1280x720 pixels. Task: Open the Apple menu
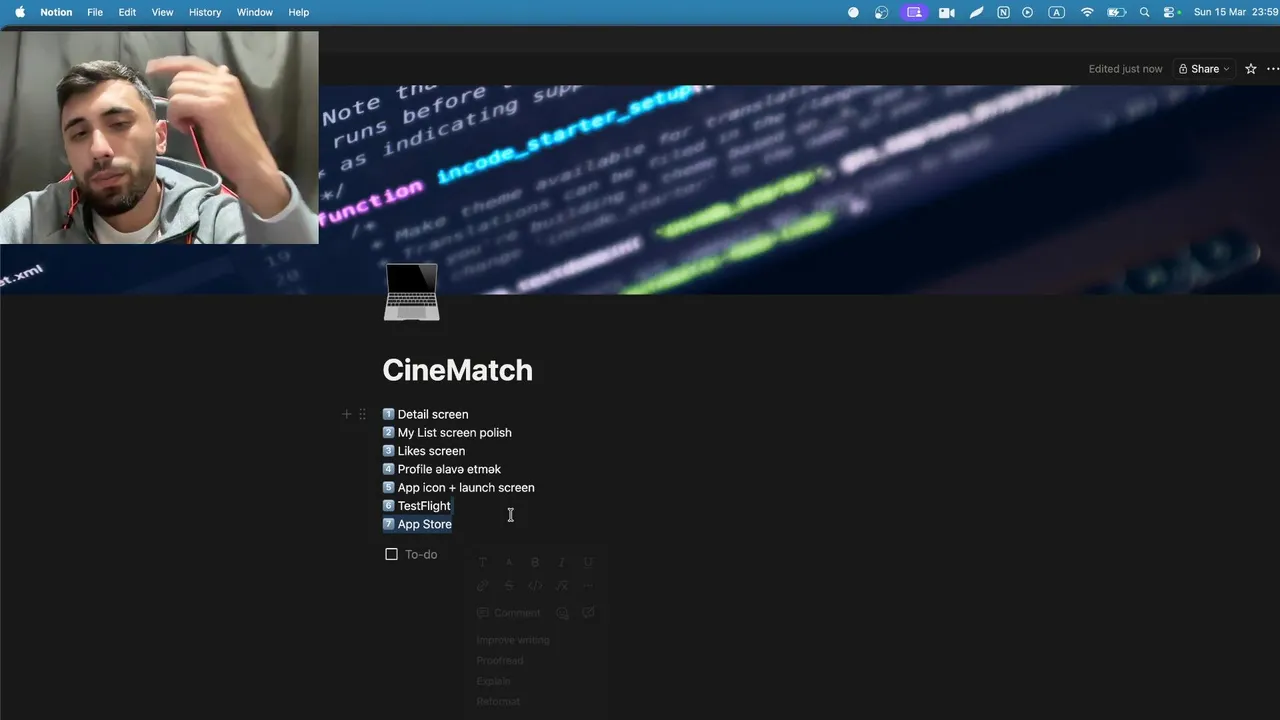click(x=19, y=12)
